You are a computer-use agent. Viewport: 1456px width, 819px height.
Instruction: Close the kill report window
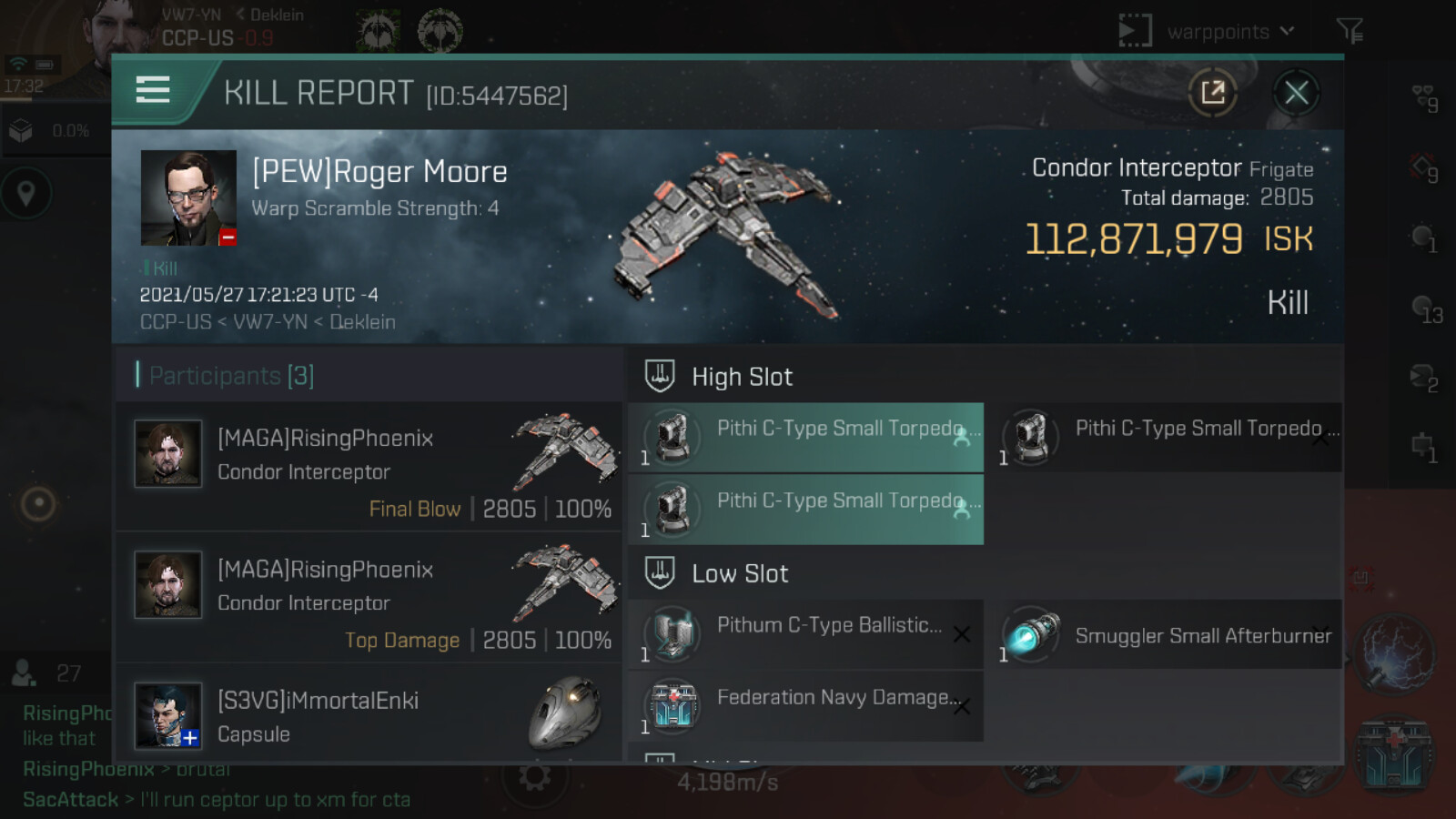click(x=1296, y=92)
